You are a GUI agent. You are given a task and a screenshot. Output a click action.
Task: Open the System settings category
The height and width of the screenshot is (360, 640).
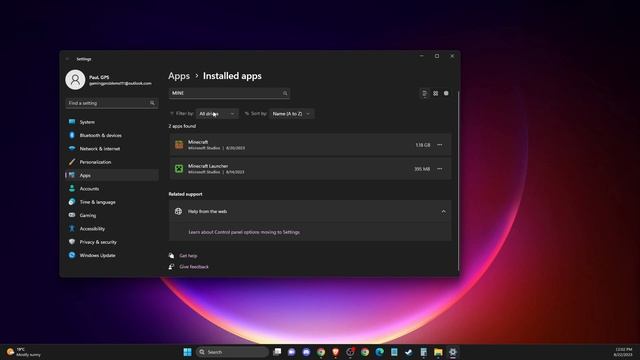(x=111, y=122)
